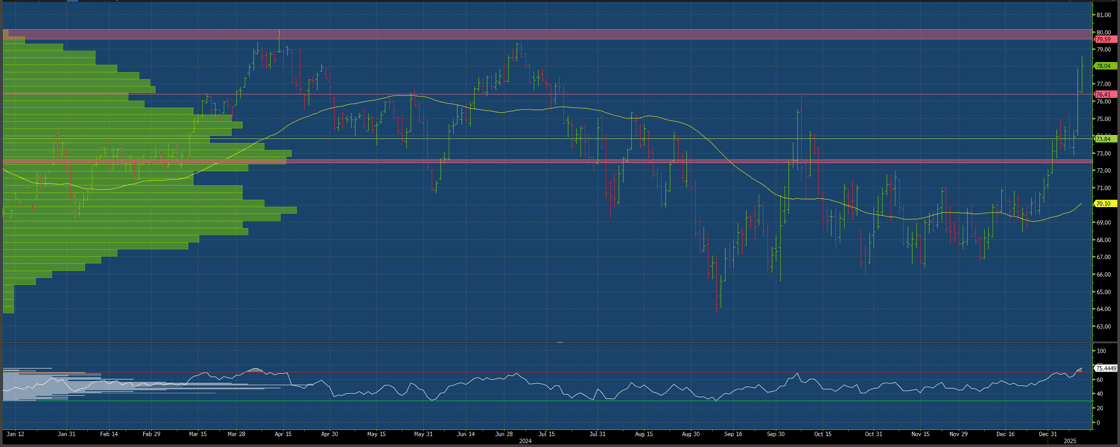Viewport: 1120px width, 447px height.
Task: Click the Jun 28 date label
Action: [x=504, y=433]
